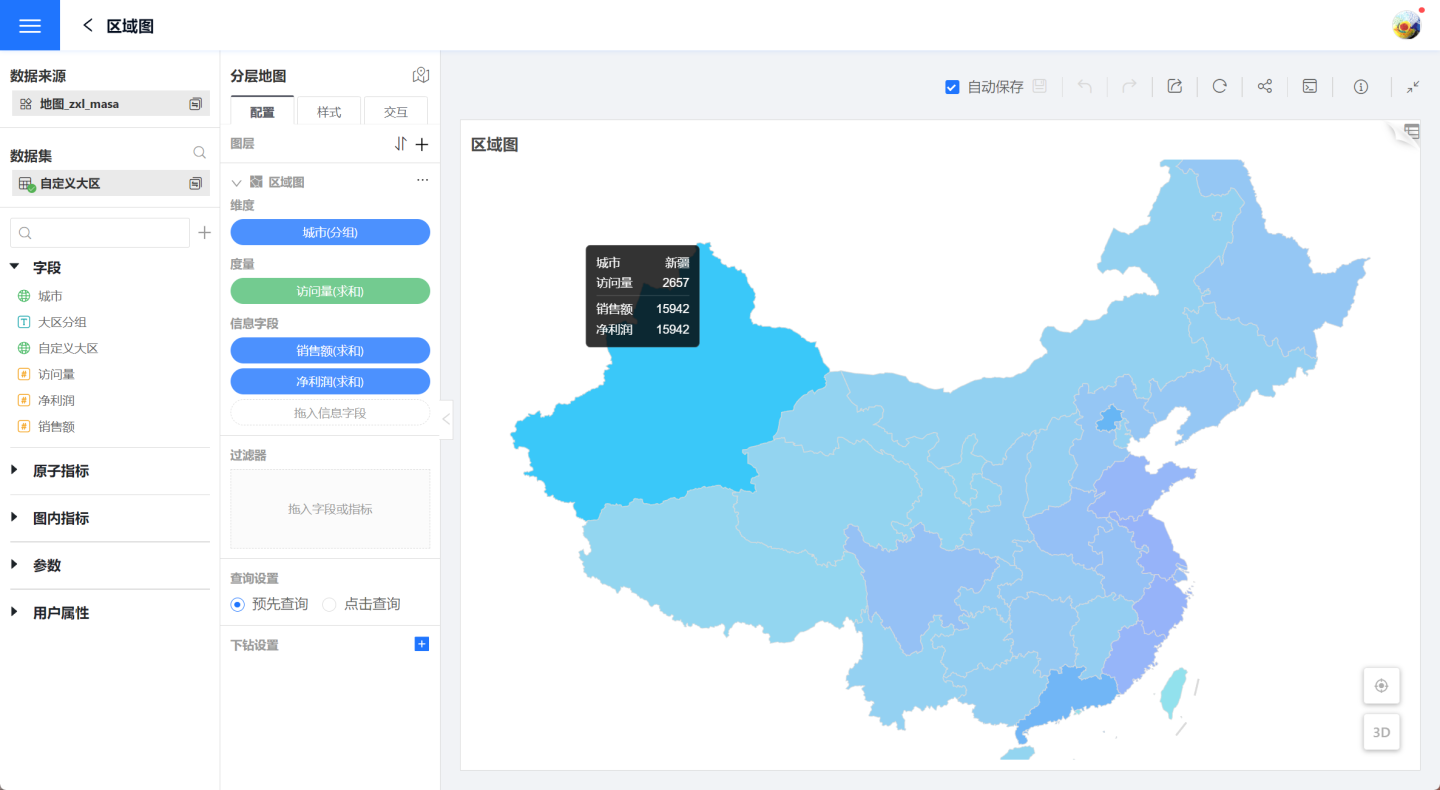Click the 3D view button
The height and width of the screenshot is (790, 1440).
(1381, 732)
